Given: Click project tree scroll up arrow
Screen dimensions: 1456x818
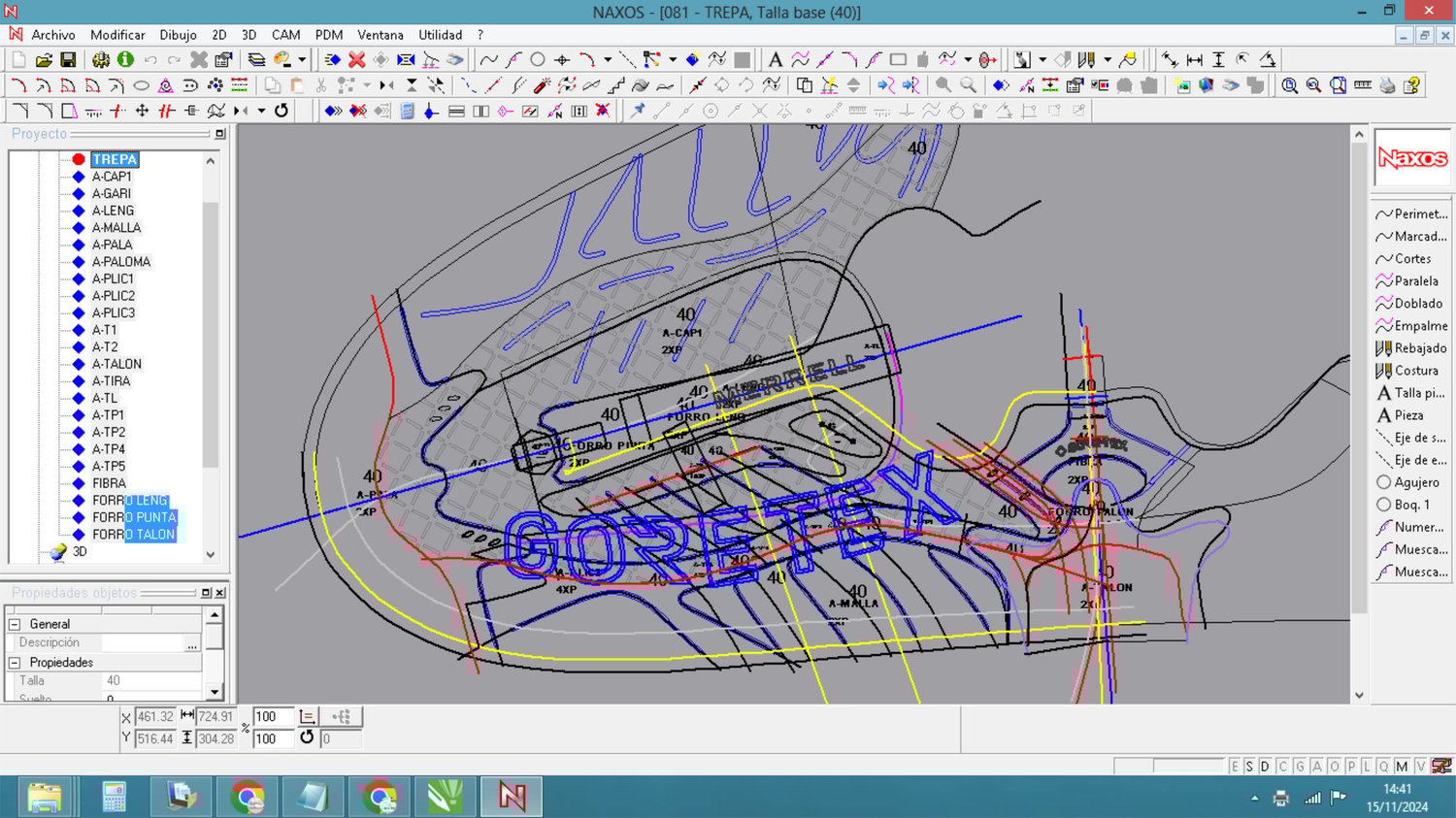Looking at the screenshot, I should point(211,161).
